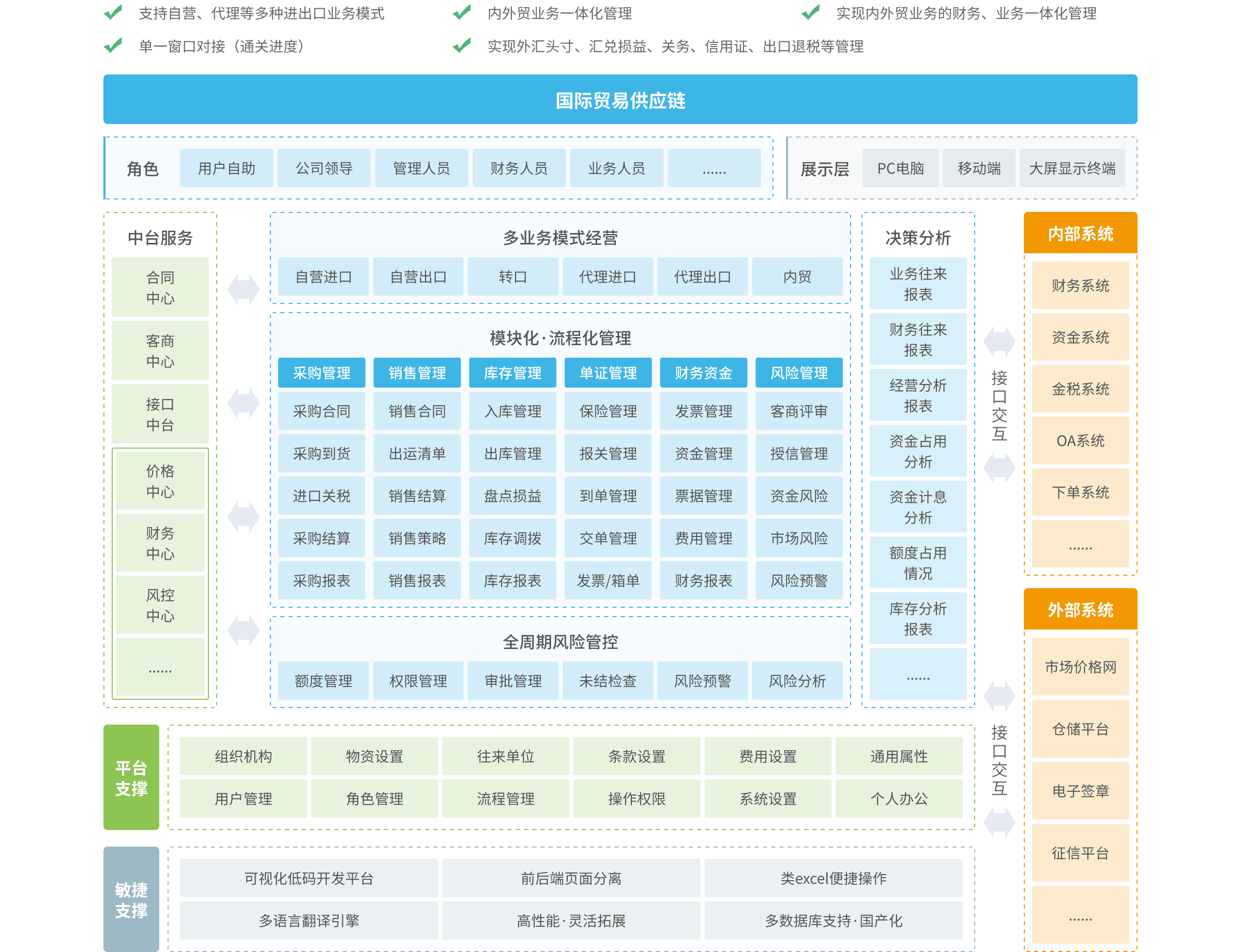The width and height of the screenshot is (1241, 952).
Task: Expand the ...... box under 内部系统
Action: [1080, 544]
